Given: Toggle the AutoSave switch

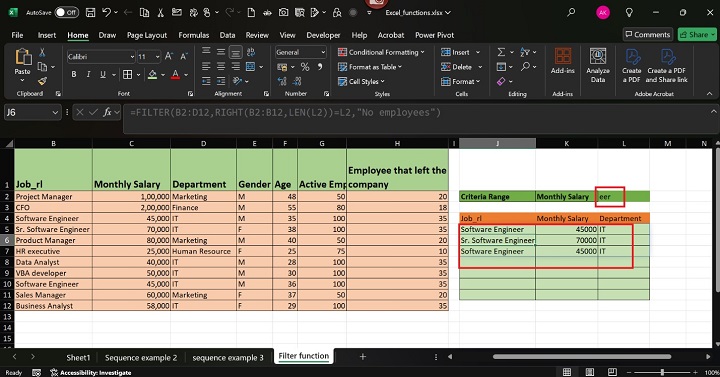Looking at the screenshot, I should [67, 12].
